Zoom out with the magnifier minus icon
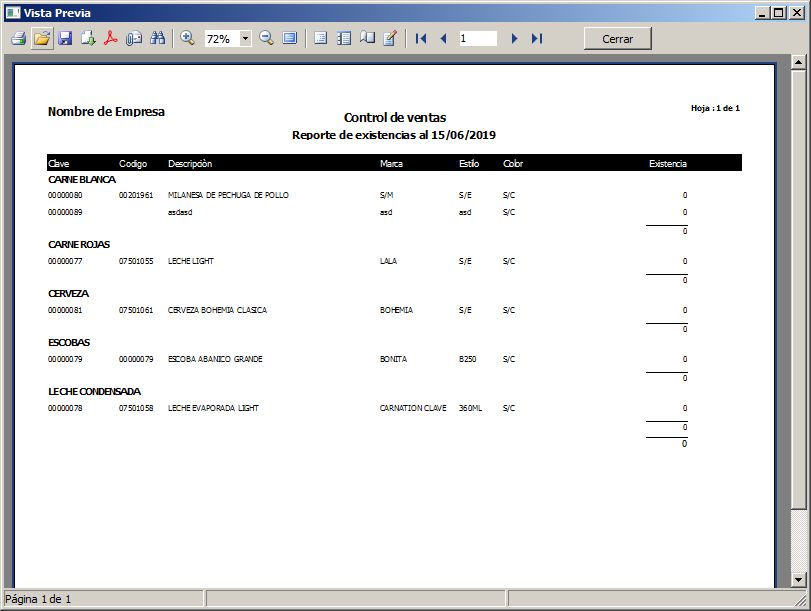Image resolution: width=811 pixels, height=611 pixels. coord(267,38)
